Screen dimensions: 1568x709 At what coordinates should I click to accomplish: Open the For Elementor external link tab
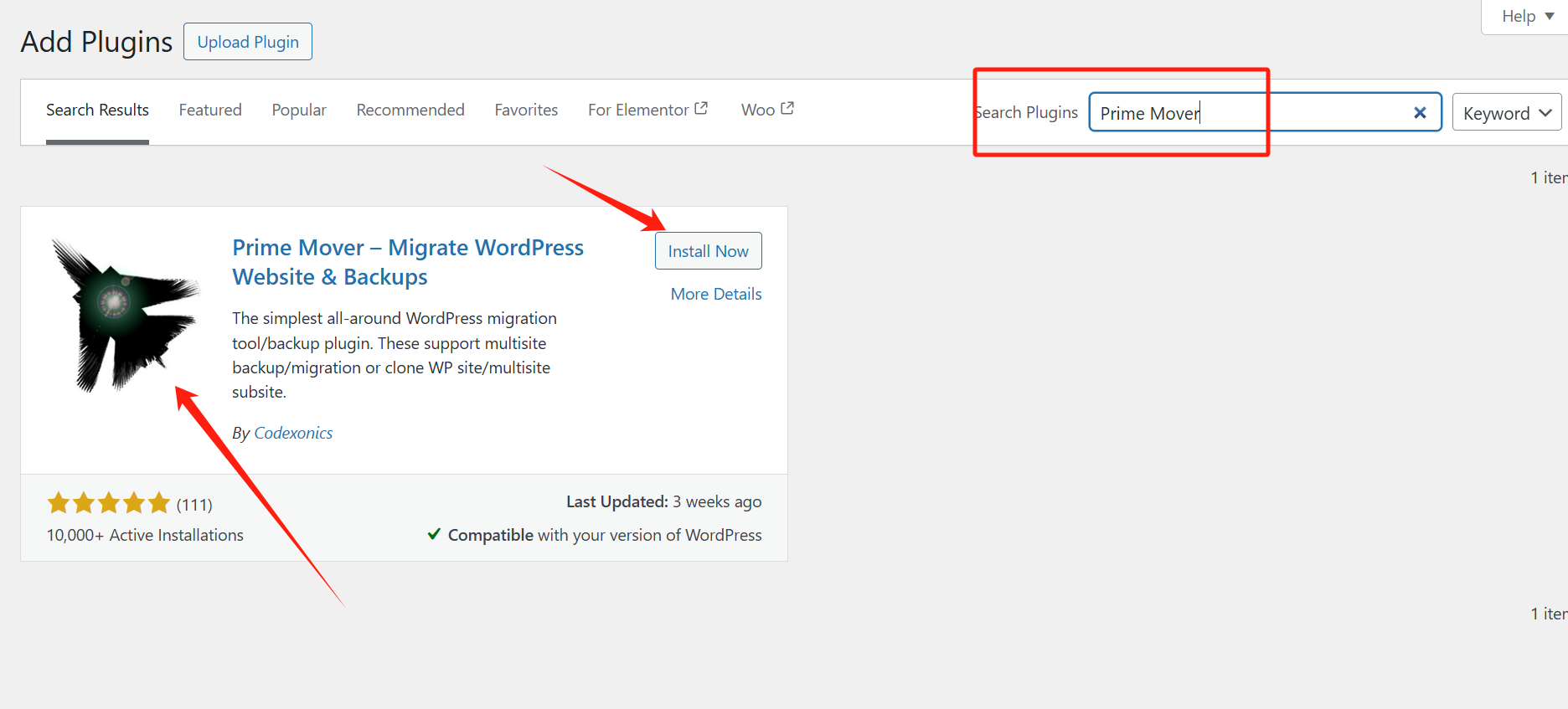[x=648, y=110]
